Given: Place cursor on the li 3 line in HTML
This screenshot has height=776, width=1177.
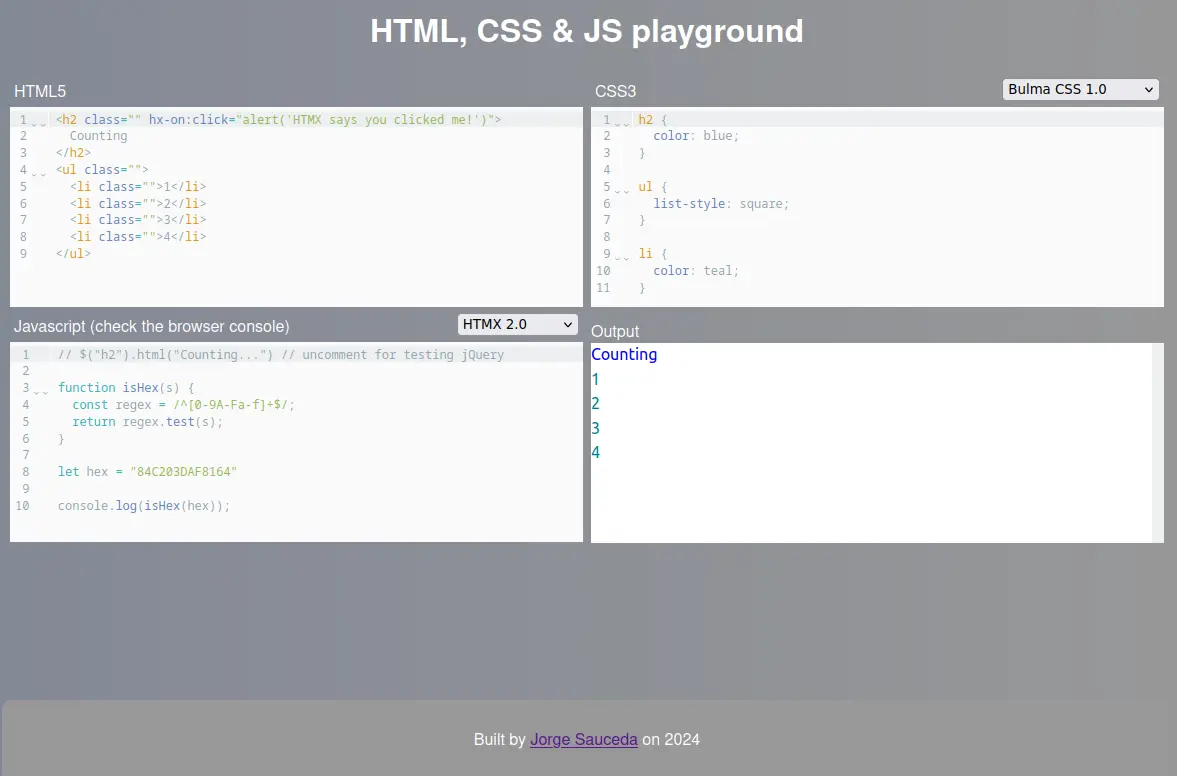Looking at the screenshot, I should point(138,220).
